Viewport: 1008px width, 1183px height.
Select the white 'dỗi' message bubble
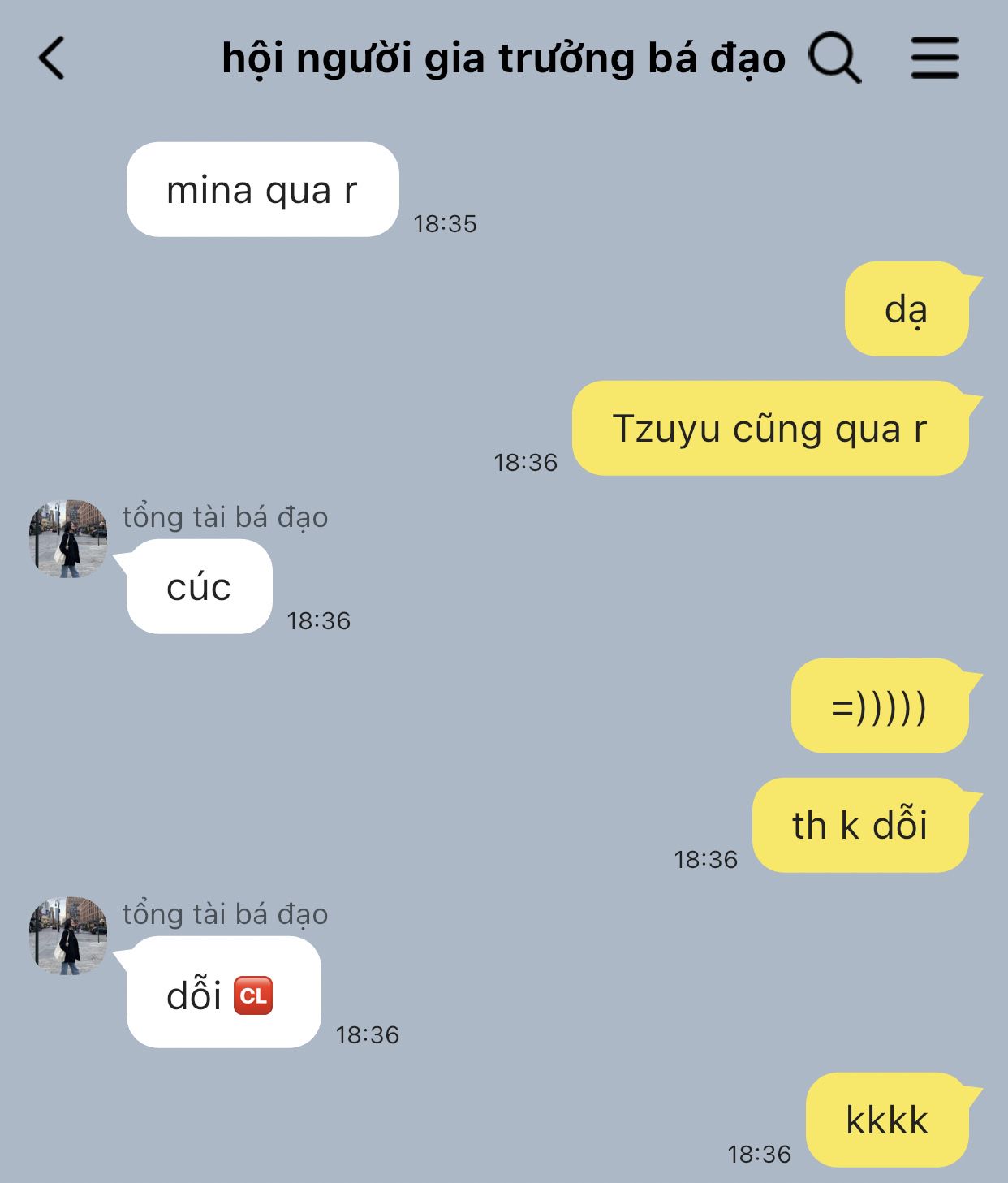tap(223, 992)
